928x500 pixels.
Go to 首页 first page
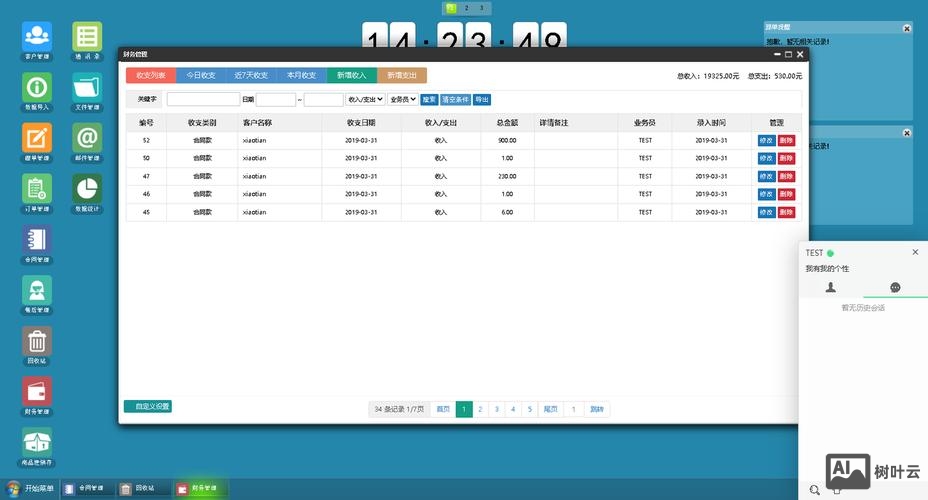[443, 409]
